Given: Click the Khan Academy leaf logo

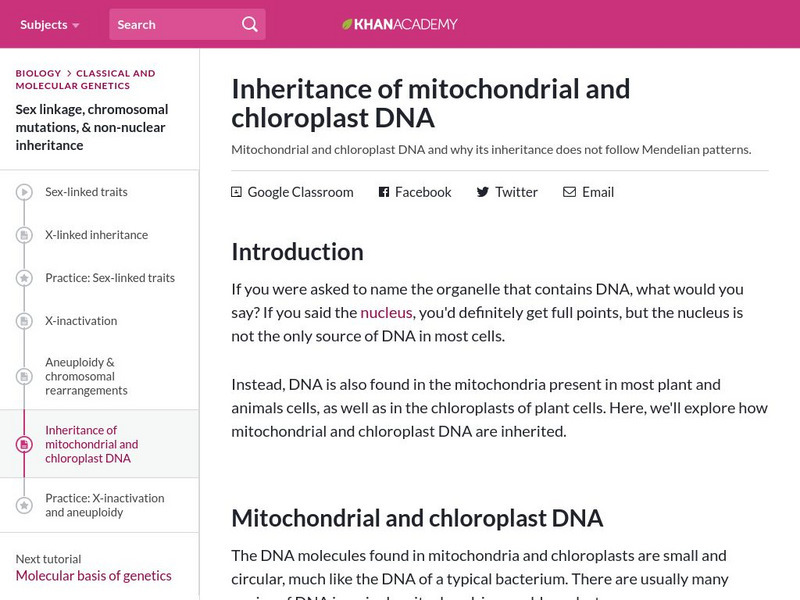Looking at the screenshot, I should [347, 24].
